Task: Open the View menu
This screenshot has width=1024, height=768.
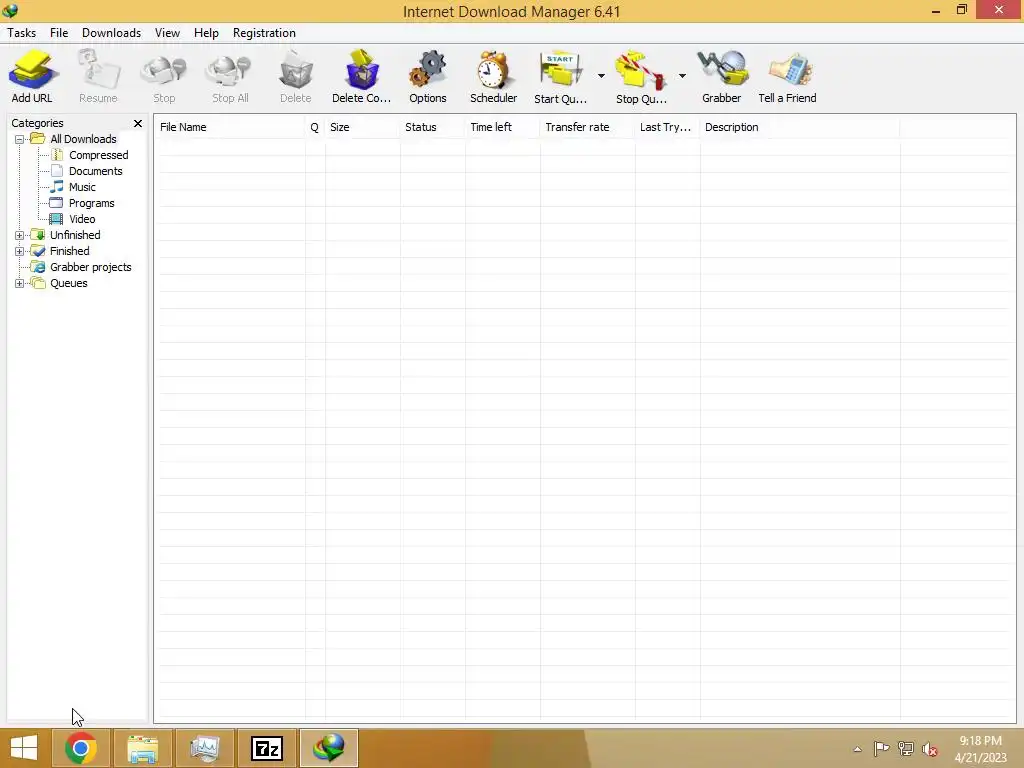Action: click(167, 33)
